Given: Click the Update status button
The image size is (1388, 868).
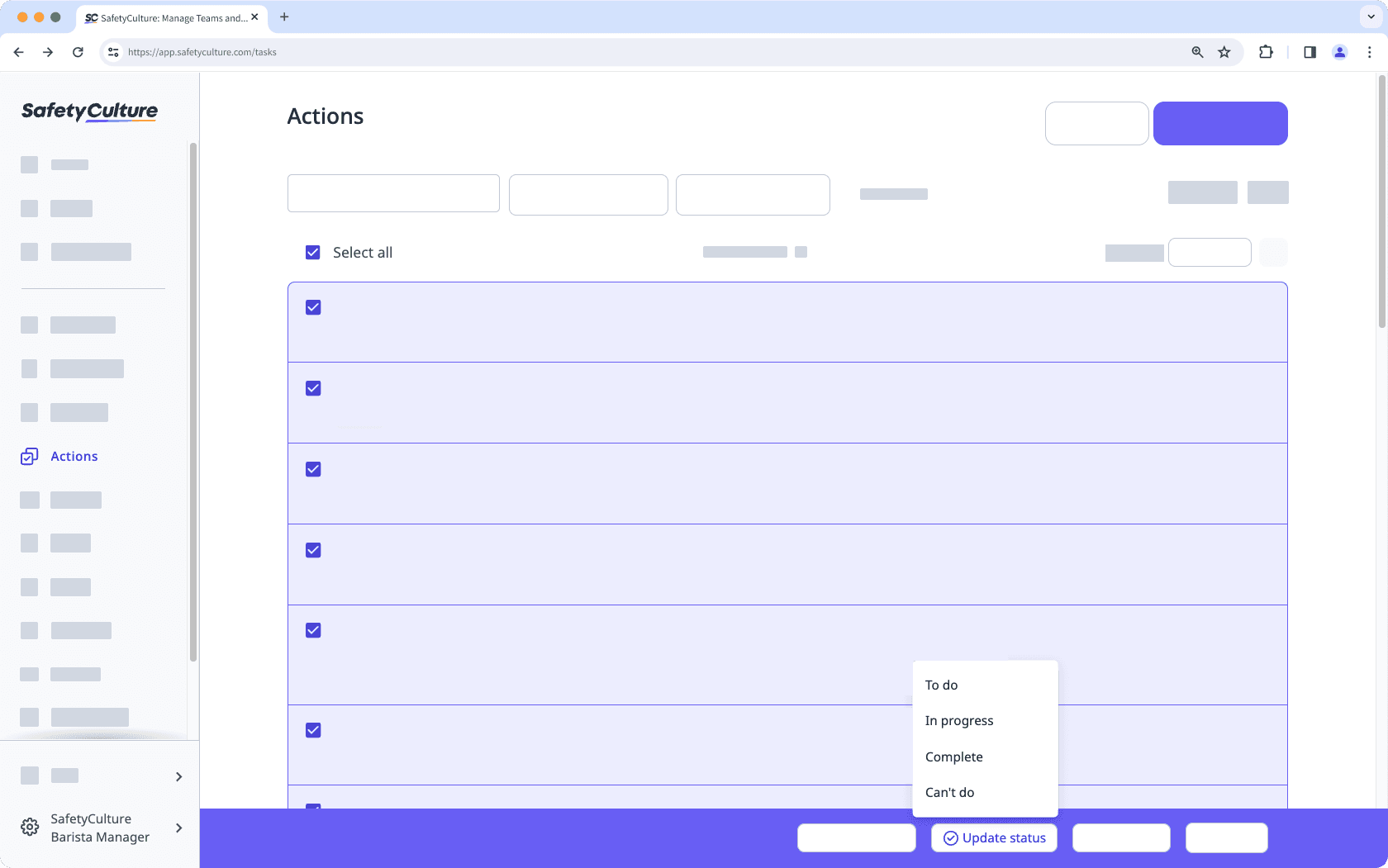Looking at the screenshot, I should (x=994, y=837).
